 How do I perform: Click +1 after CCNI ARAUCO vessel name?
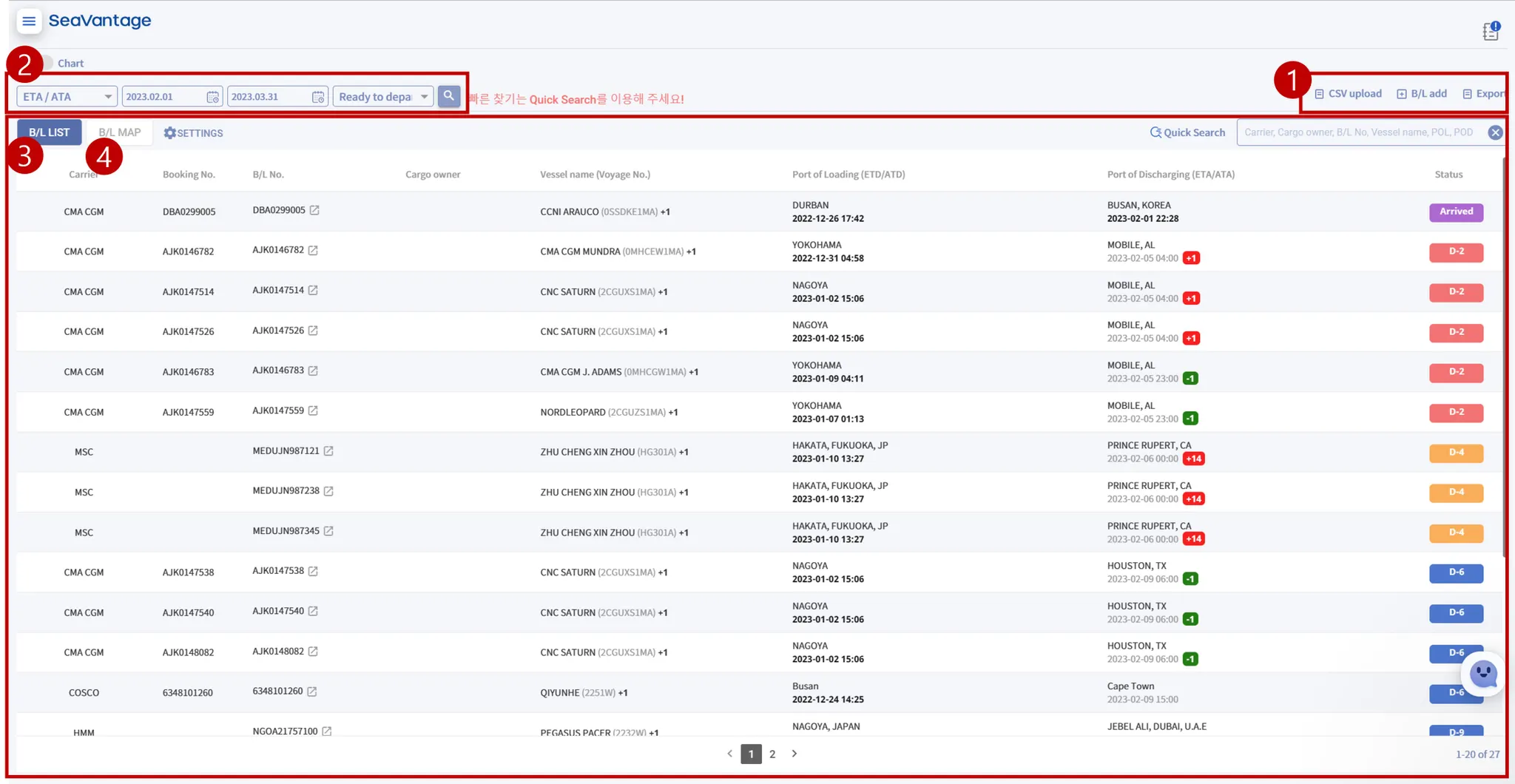665,212
